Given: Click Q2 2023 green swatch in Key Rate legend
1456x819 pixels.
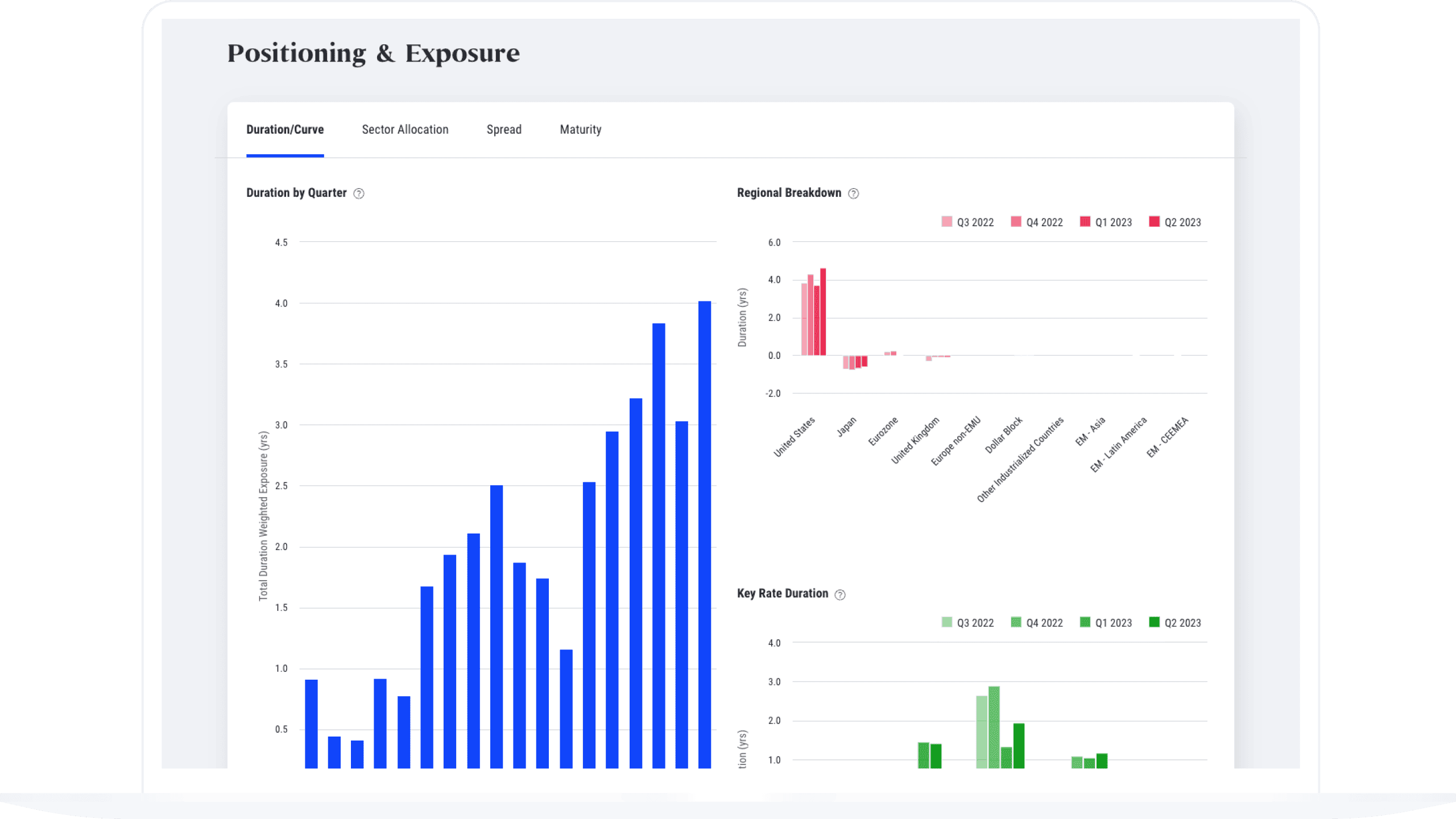Looking at the screenshot, I should [x=1154, y=622].
